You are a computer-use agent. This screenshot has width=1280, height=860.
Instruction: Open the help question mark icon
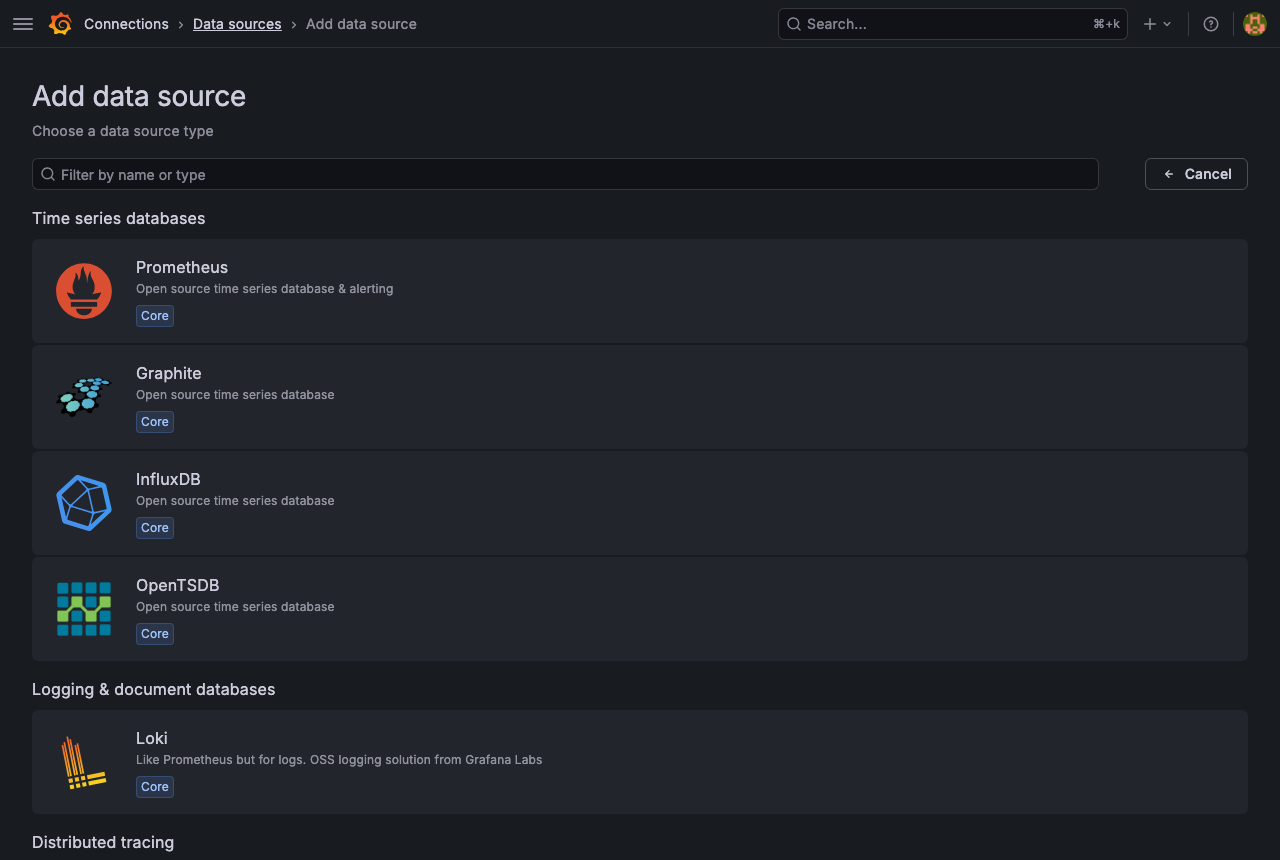point(1211,24)
